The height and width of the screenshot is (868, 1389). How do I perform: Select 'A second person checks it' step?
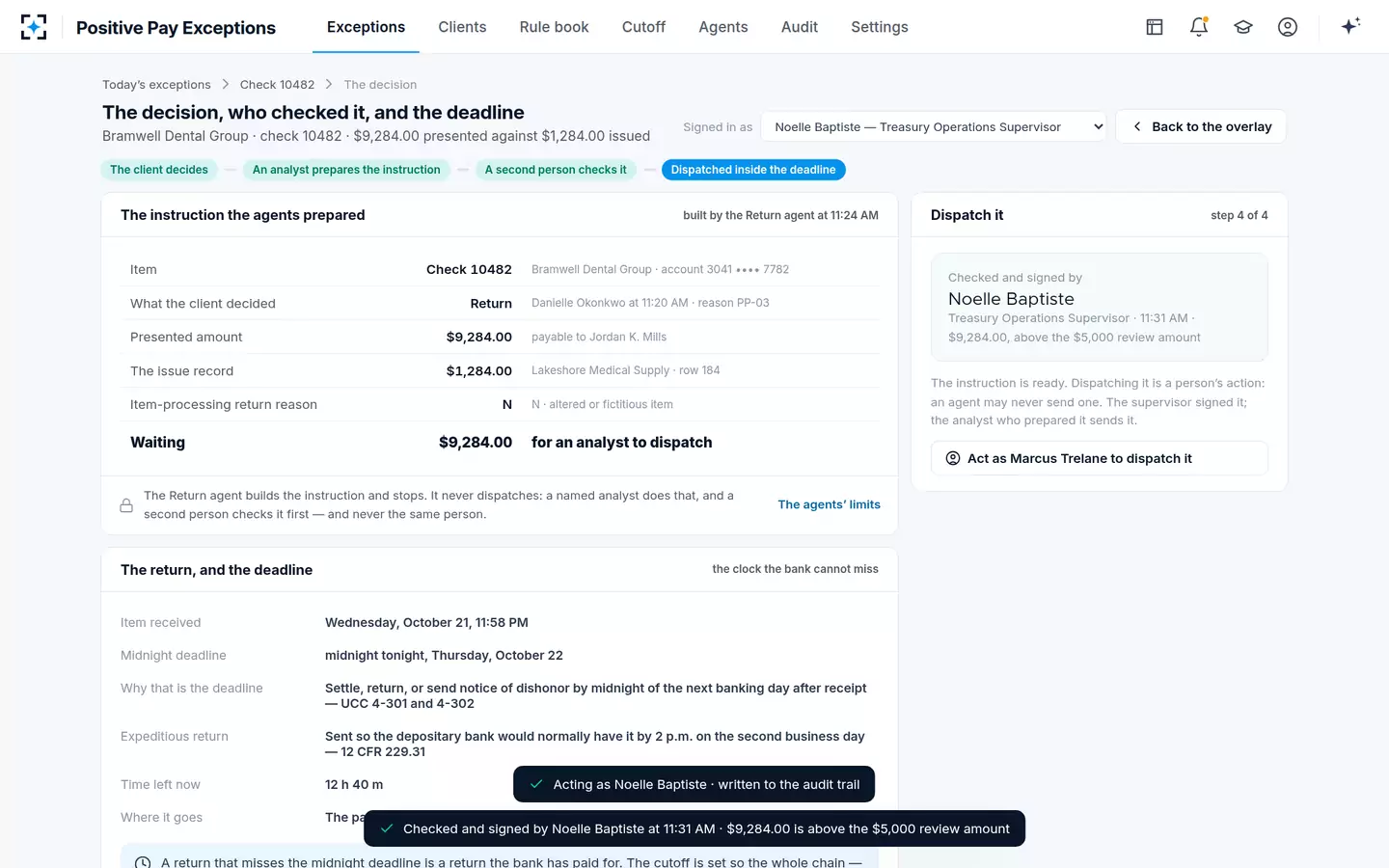556,170
